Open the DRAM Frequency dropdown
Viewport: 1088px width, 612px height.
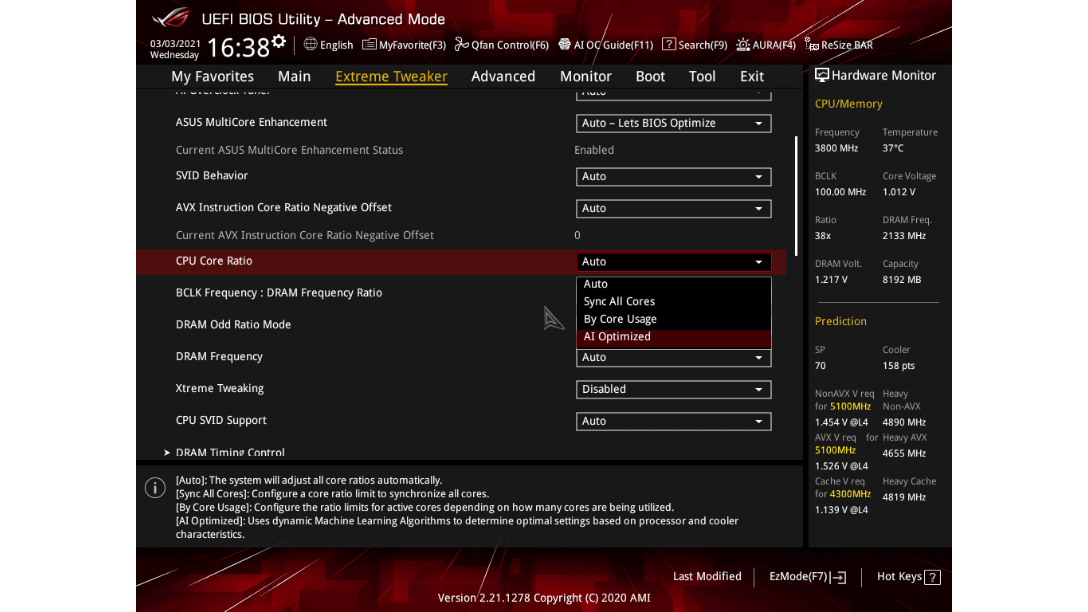coord(673,357)
